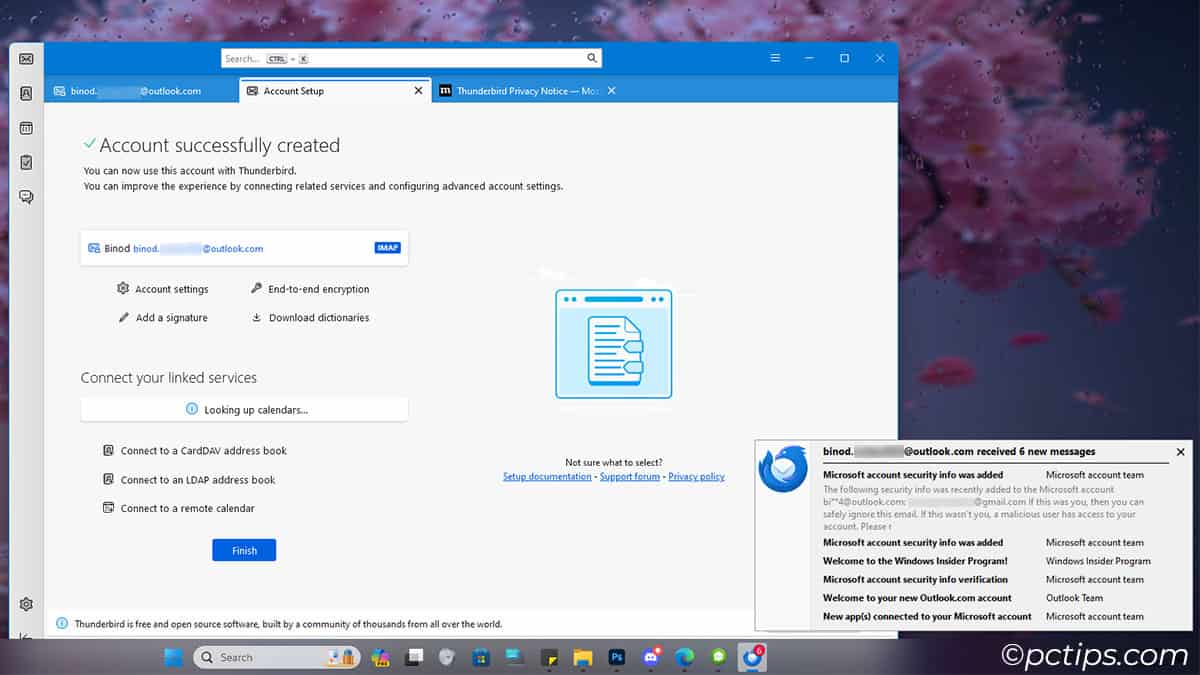Click Connect to a CardDAV address book
This screenshot has width=1200, height=675.
(x=203, y=451)
